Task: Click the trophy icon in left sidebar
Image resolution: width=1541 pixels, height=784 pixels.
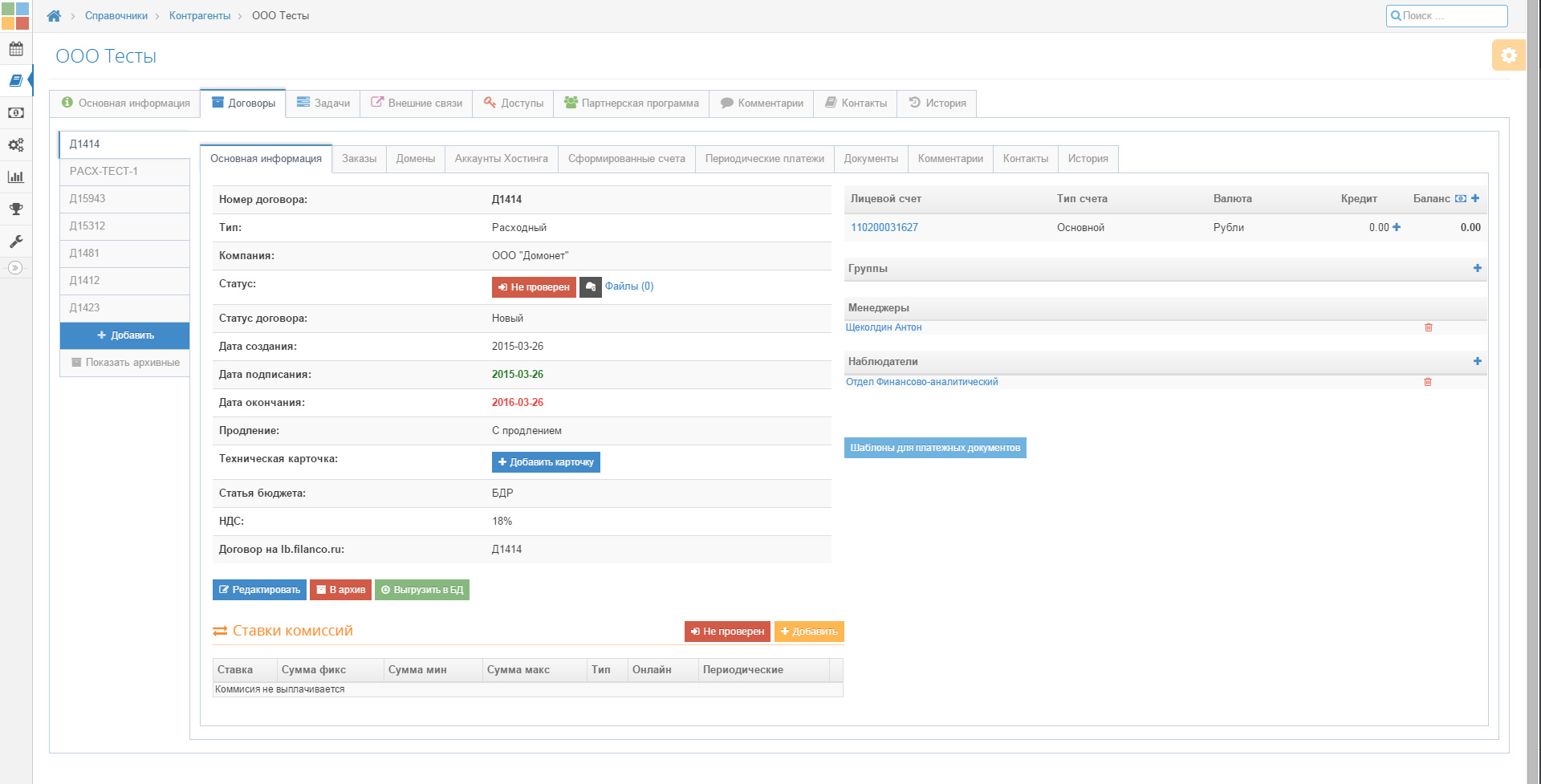Action: coord(16,209)
